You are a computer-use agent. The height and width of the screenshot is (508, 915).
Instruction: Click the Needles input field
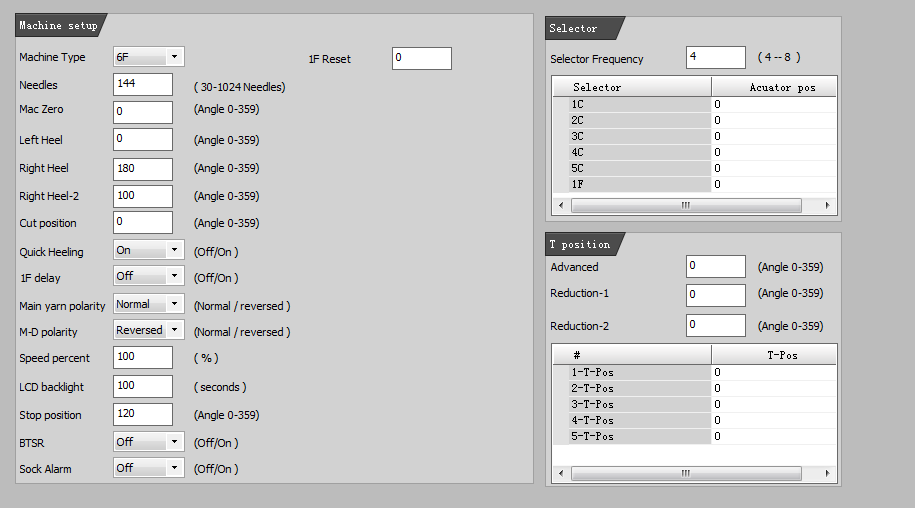coord(143,84)
